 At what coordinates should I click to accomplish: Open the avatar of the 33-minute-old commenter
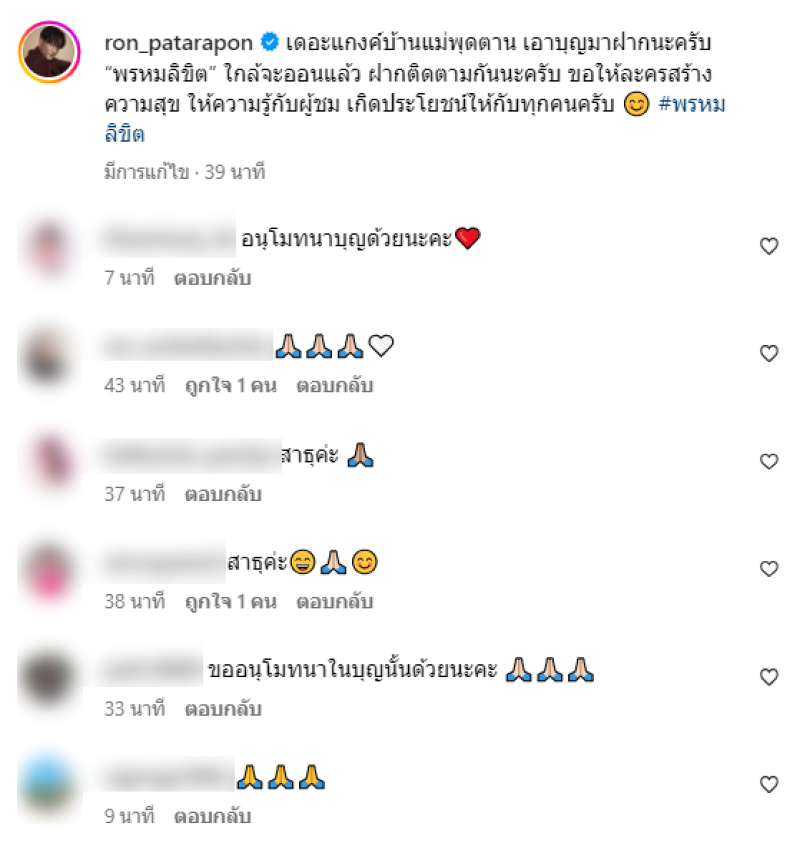[49, 677]
